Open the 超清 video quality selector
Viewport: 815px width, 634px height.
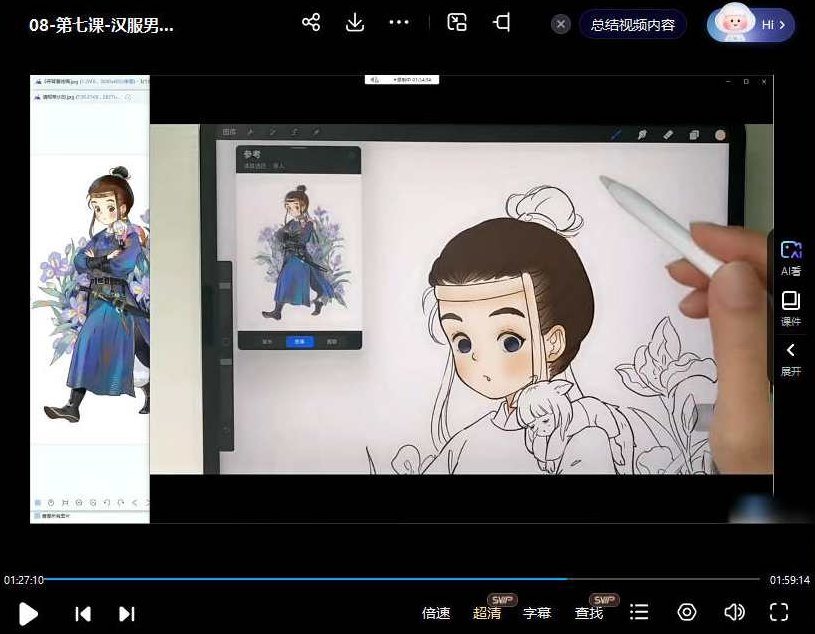pyautogui.click(x=487, y=613)
